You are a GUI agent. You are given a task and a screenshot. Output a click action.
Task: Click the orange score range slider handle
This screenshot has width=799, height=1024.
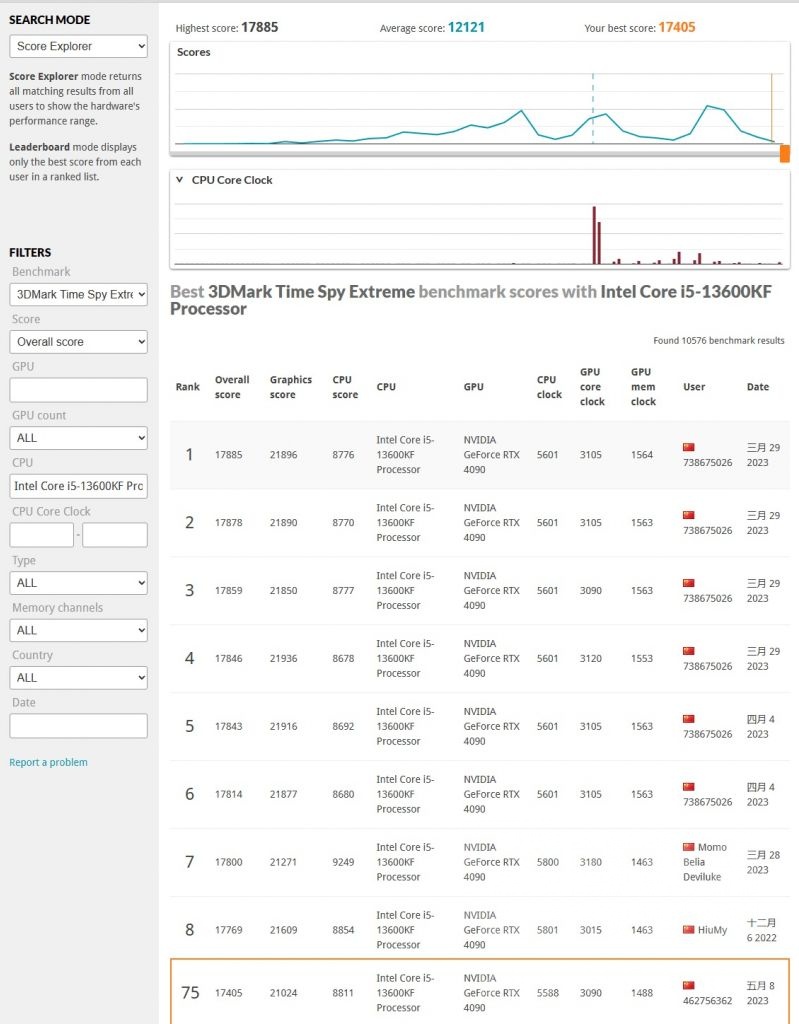(x=784, y=153)
